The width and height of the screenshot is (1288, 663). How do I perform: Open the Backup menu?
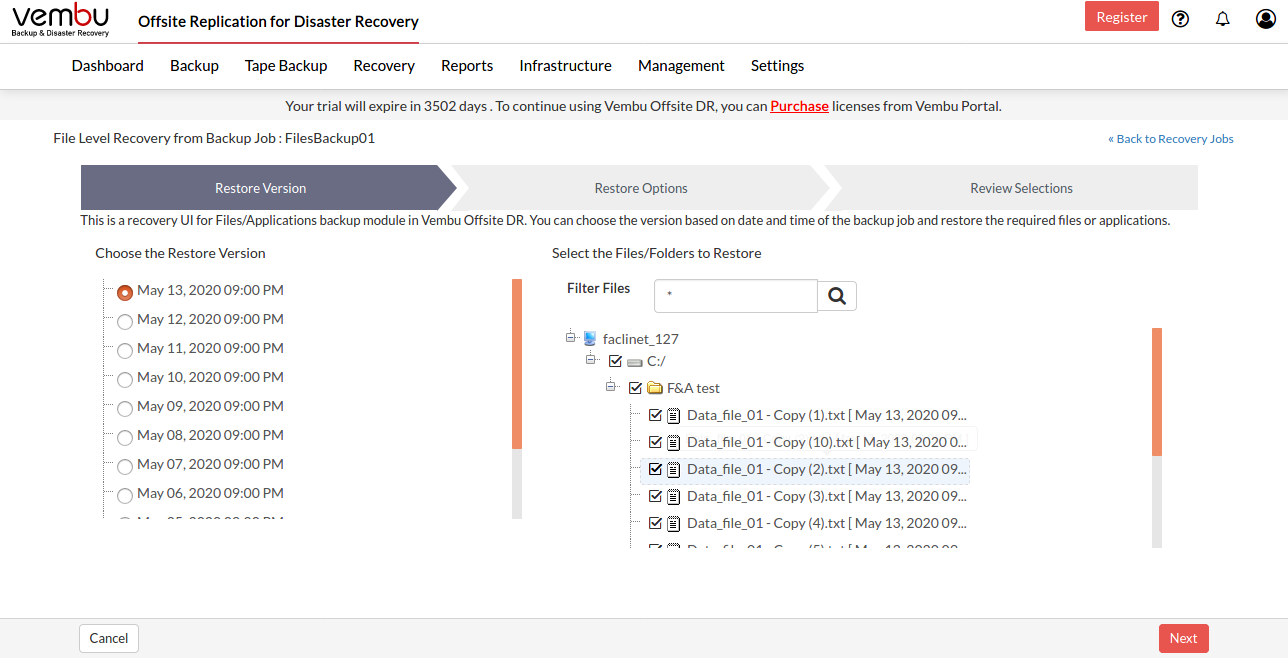194,66
